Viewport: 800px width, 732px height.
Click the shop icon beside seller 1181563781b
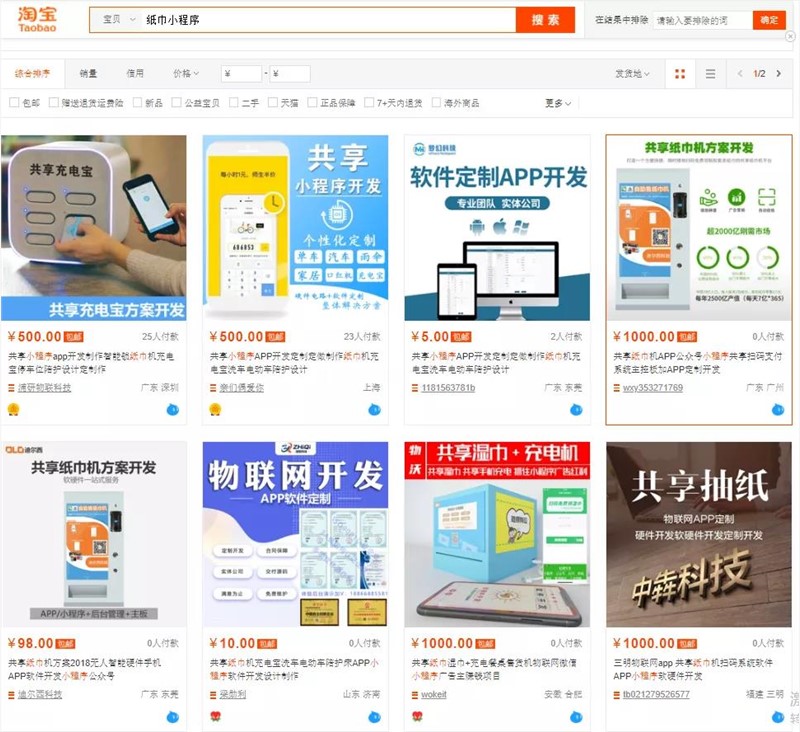pyautogui.click(x=415, y=388)
